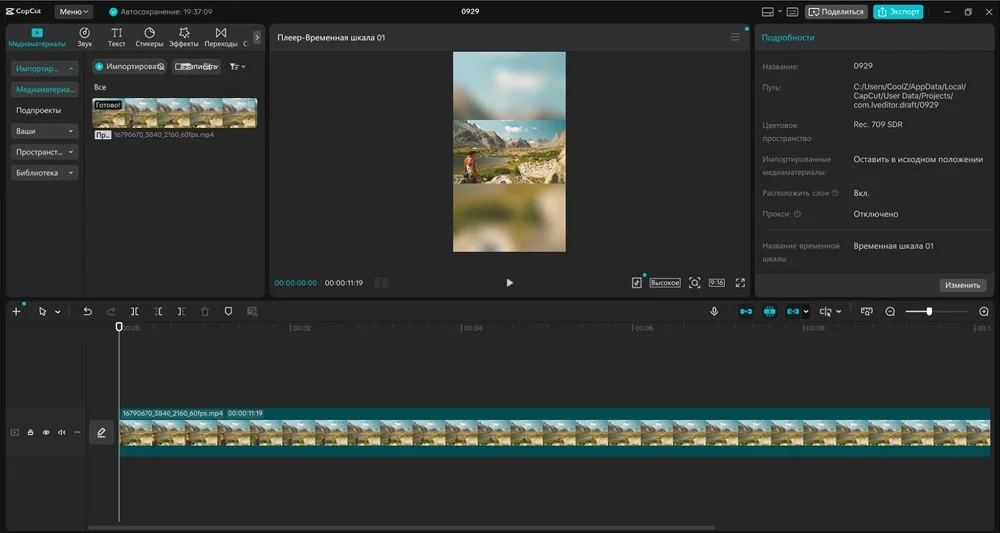Screen dimensions: 1000x533
Task: Click the focus frame icon in player
Action: coord(695,282)
